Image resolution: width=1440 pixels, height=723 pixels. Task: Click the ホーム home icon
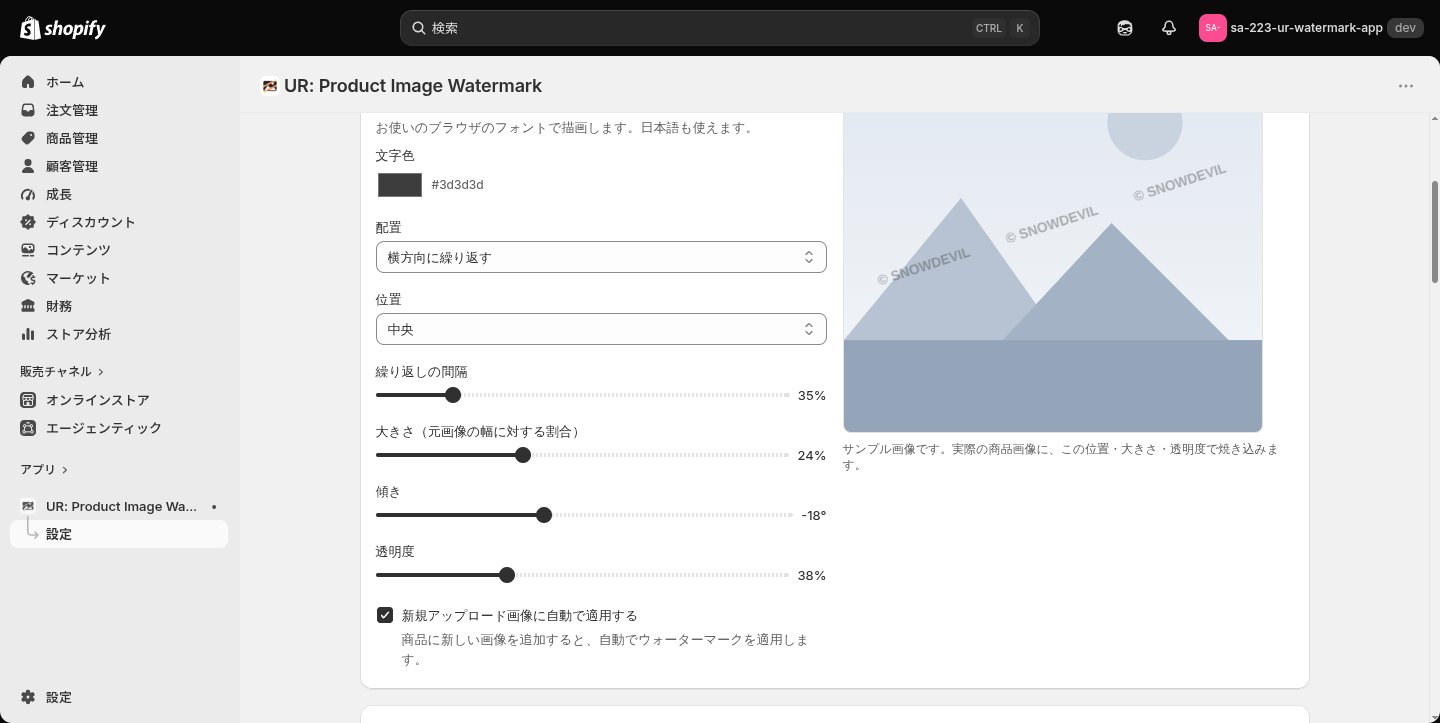pyautogui.click(x=28, y=82)
